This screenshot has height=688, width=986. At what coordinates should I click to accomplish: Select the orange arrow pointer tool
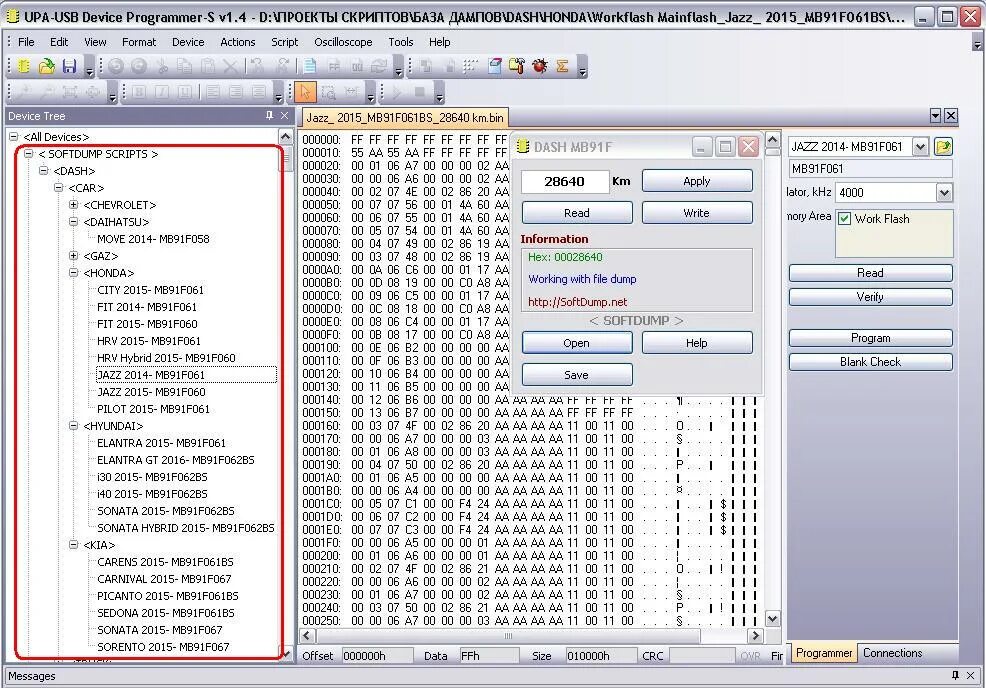(305, 92)
